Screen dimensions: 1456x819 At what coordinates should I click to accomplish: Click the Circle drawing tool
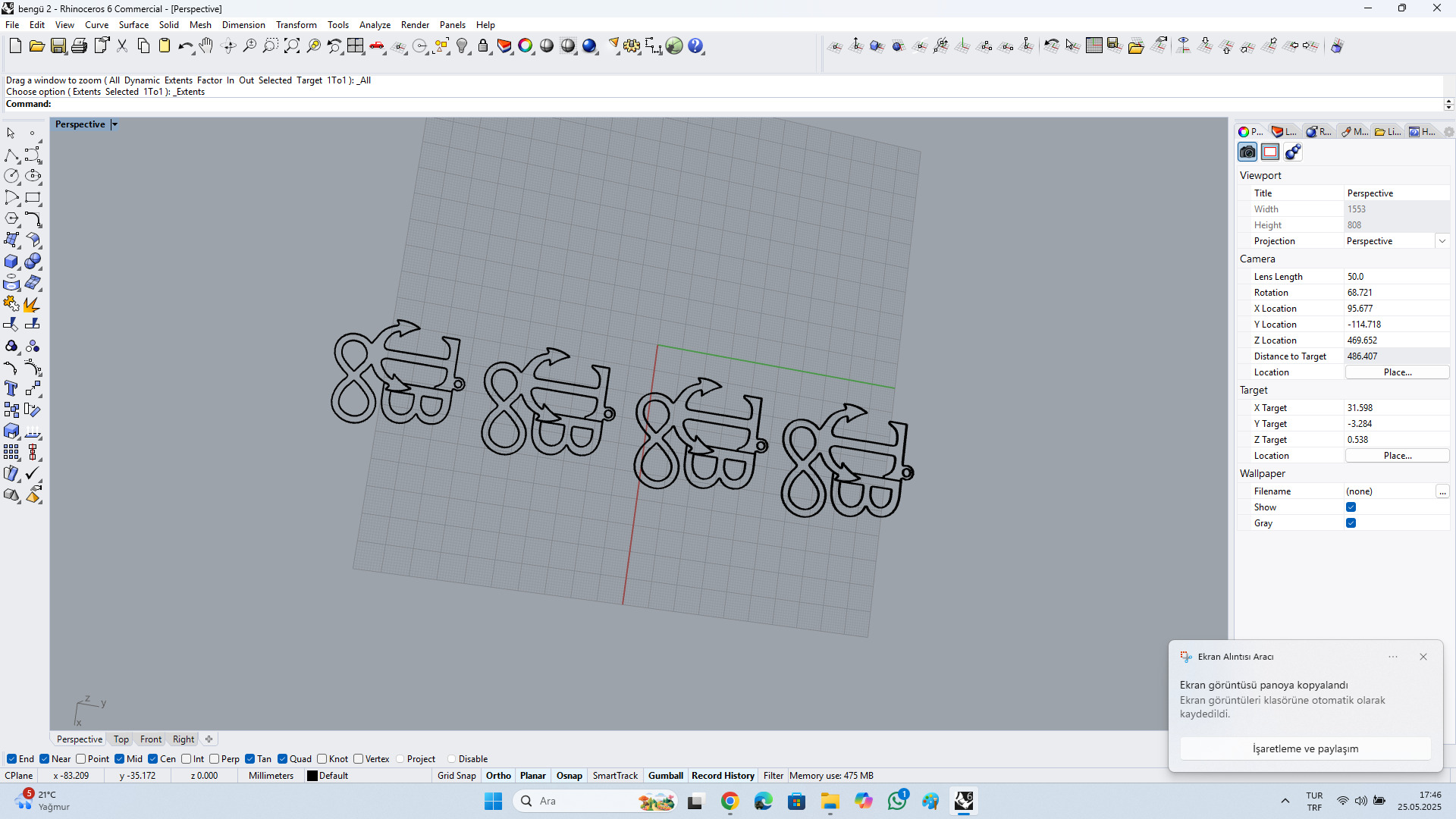point(11,176)
